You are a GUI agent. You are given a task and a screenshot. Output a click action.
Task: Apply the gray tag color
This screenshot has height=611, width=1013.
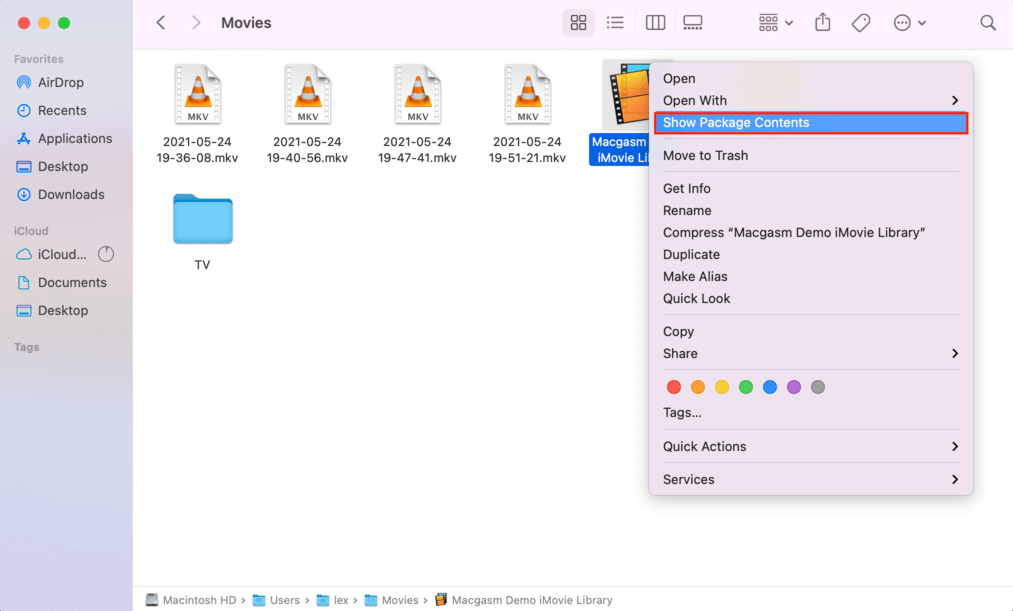pyautogui.click(x=818, y=387)
